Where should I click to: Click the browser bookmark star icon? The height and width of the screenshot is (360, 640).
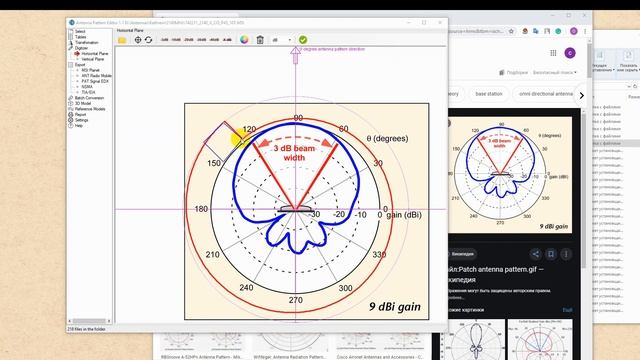[511, 31]
